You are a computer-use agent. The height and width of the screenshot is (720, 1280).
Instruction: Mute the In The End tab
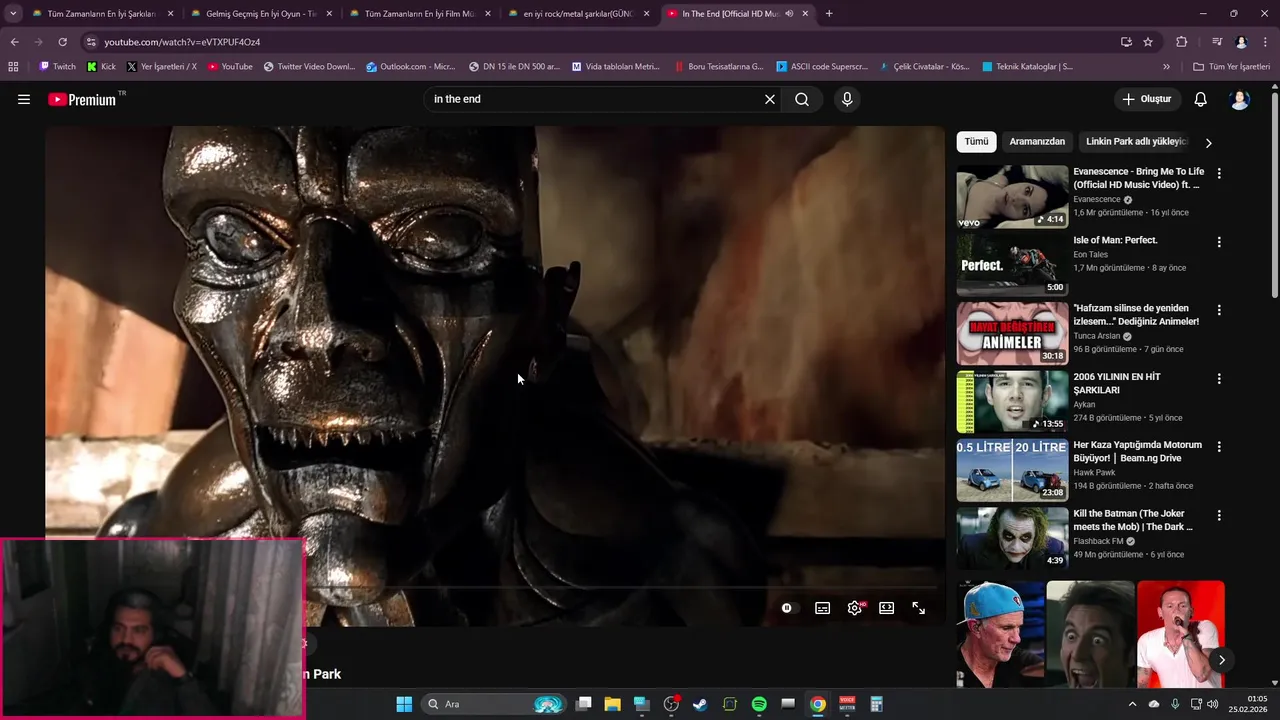[x=789, y=14]
